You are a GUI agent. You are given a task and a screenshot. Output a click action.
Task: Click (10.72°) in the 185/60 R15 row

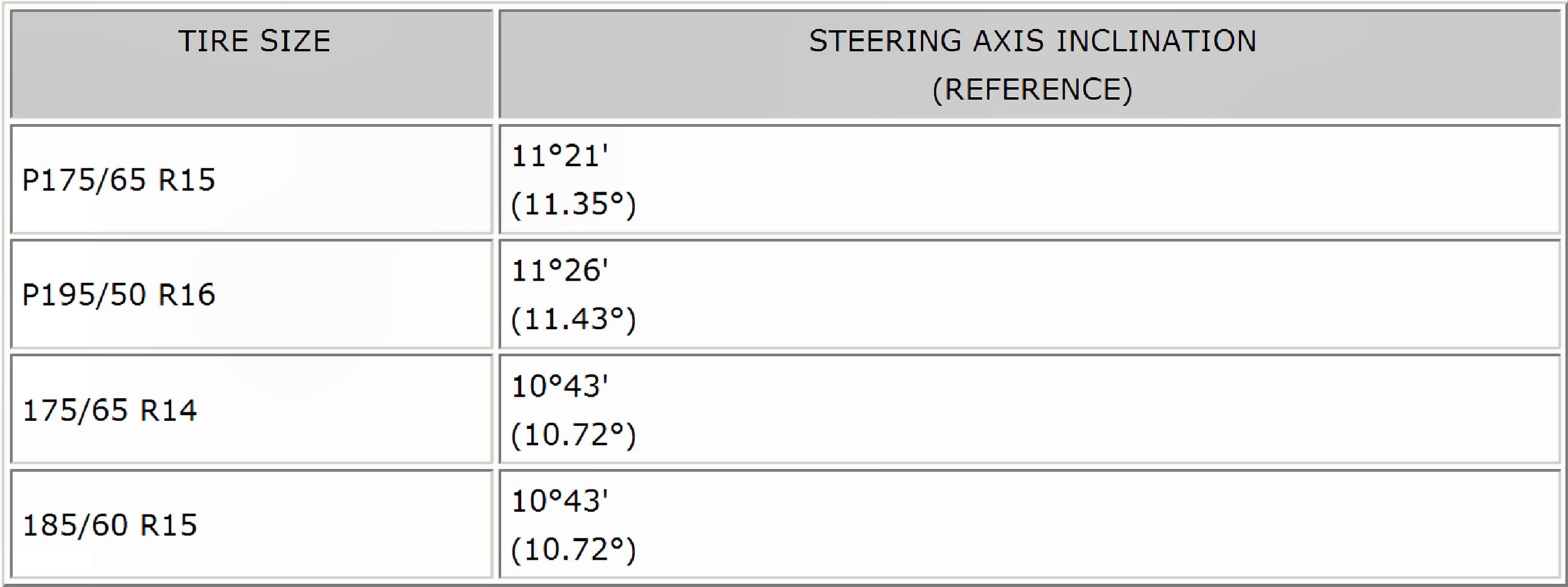point(573,549)
